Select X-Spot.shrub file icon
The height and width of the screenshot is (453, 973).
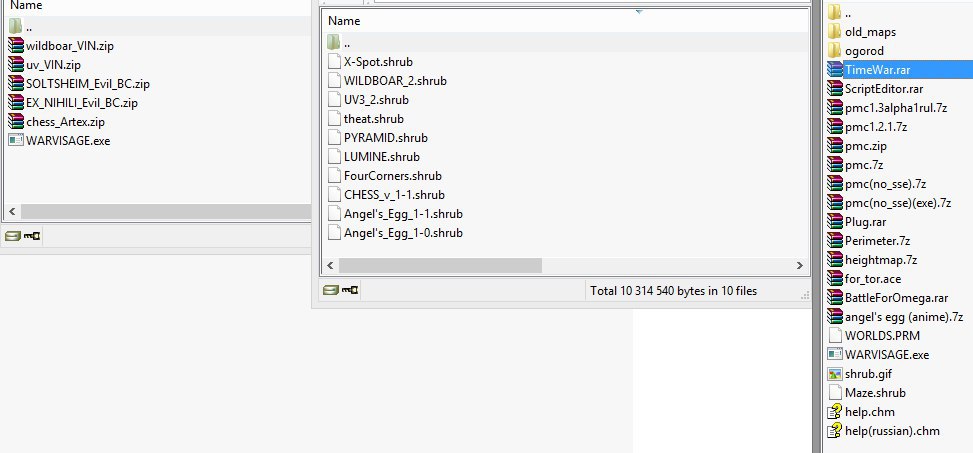[x=334, y=61]
